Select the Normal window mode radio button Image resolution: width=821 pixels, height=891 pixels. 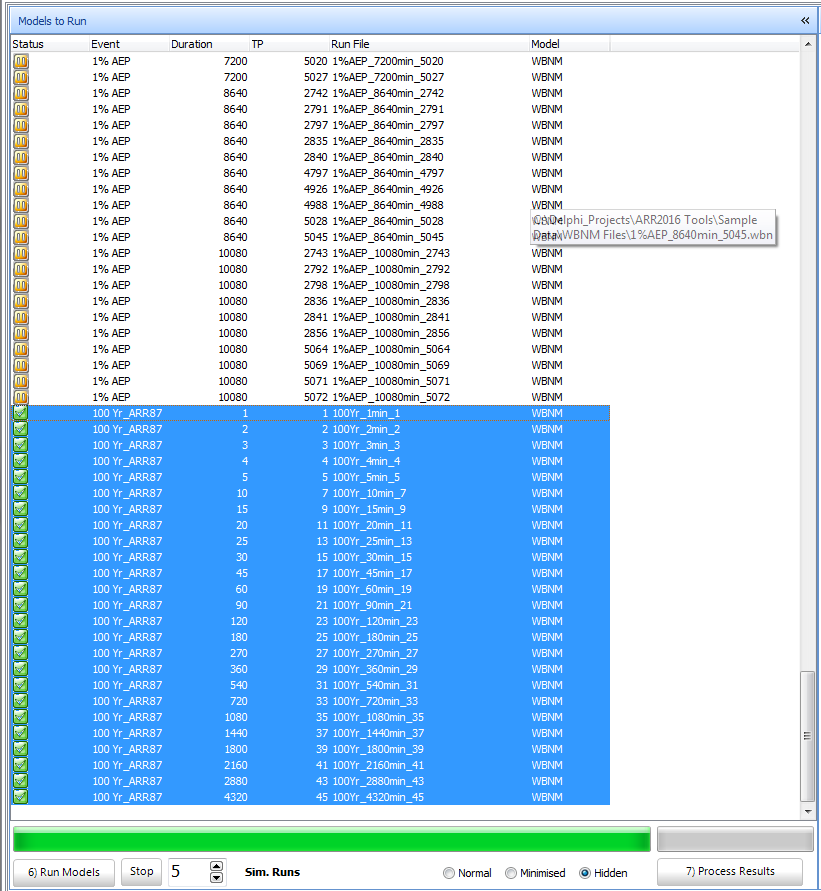click(x=449, y=873)
